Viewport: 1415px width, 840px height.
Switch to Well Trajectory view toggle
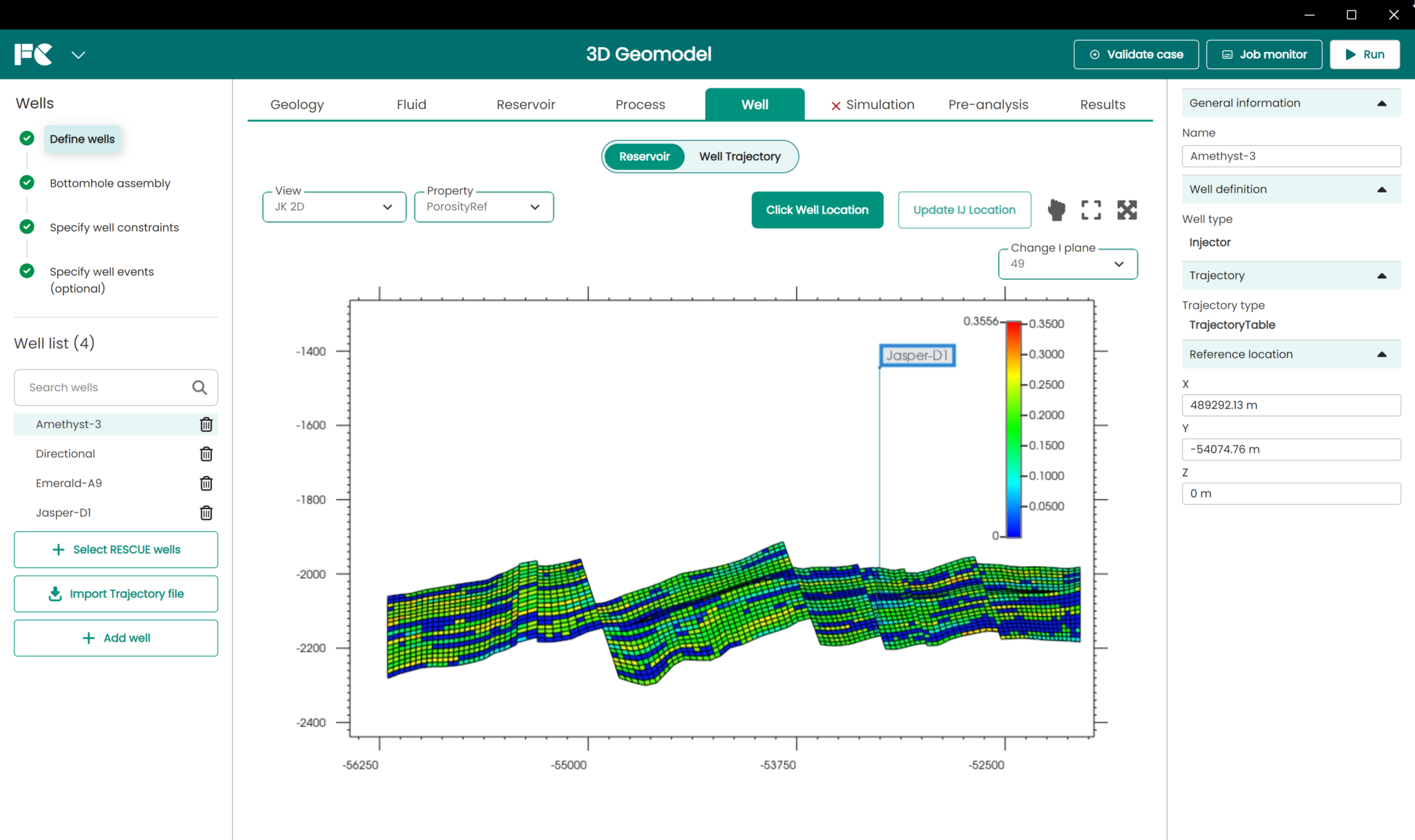click(739, 157)
